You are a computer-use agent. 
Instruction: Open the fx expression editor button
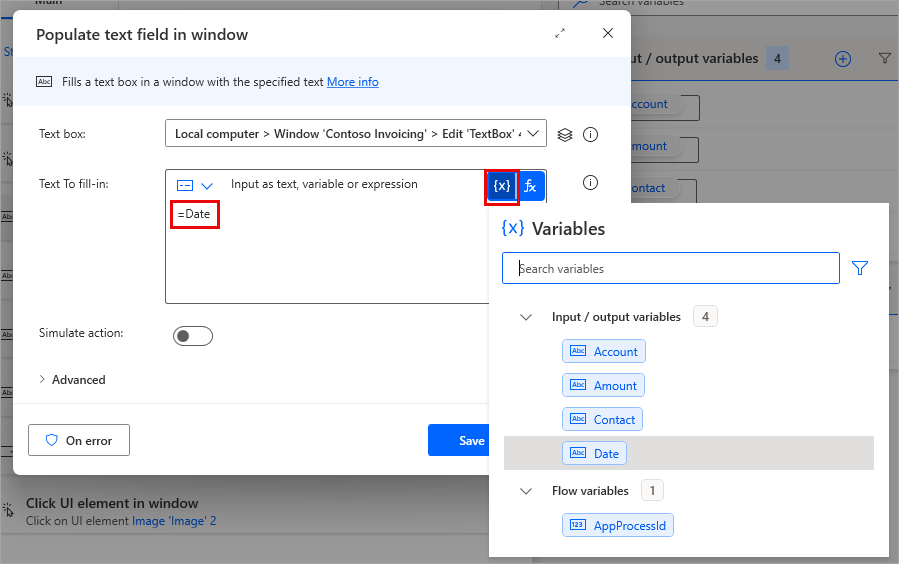tap(531, 186)
